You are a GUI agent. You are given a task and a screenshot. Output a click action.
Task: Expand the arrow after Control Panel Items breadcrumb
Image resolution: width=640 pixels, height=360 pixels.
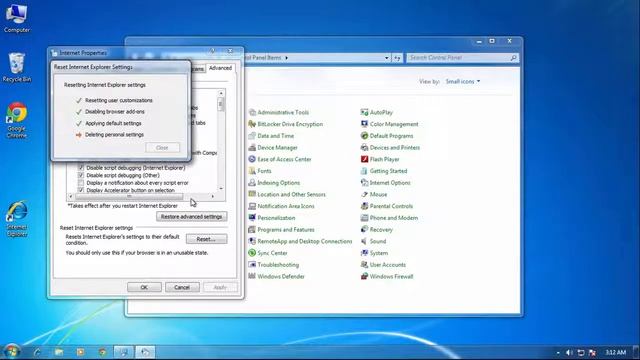click(x=287, y=58)
